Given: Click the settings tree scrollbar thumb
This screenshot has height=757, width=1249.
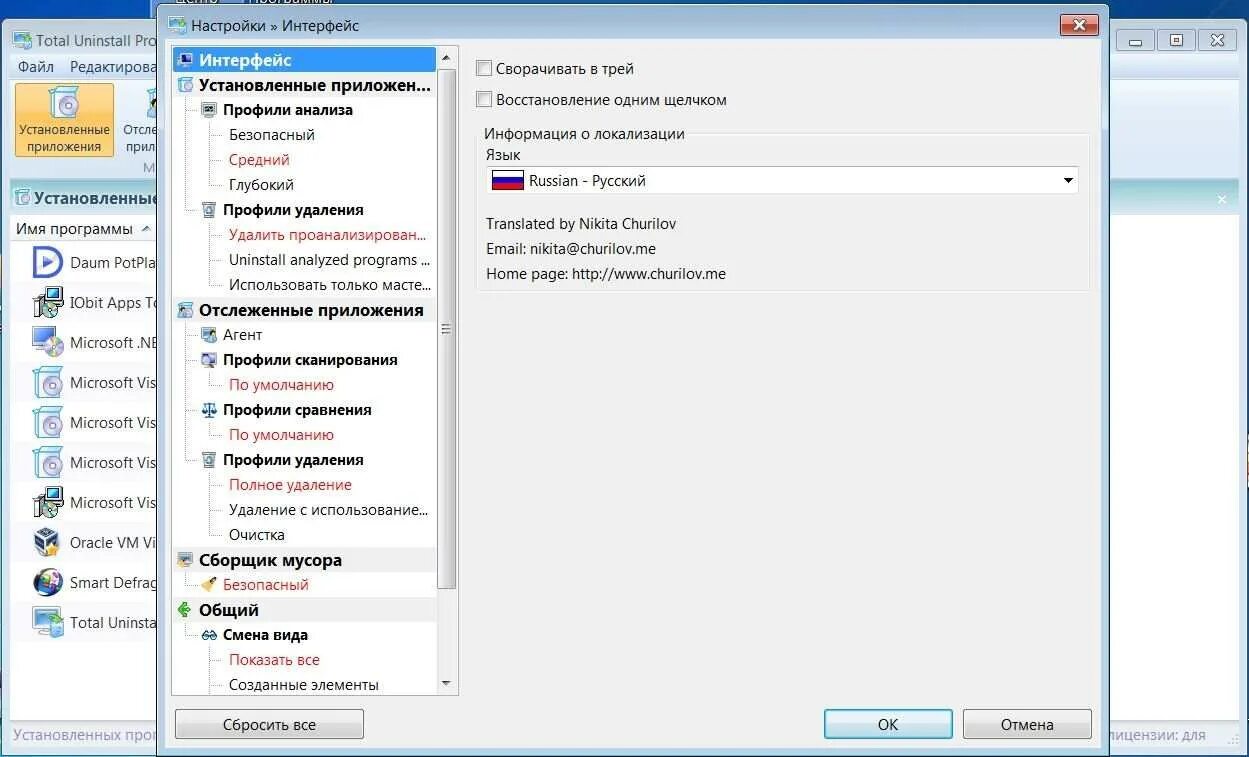Looking at the screenshot, I should (x=446, y=329).
